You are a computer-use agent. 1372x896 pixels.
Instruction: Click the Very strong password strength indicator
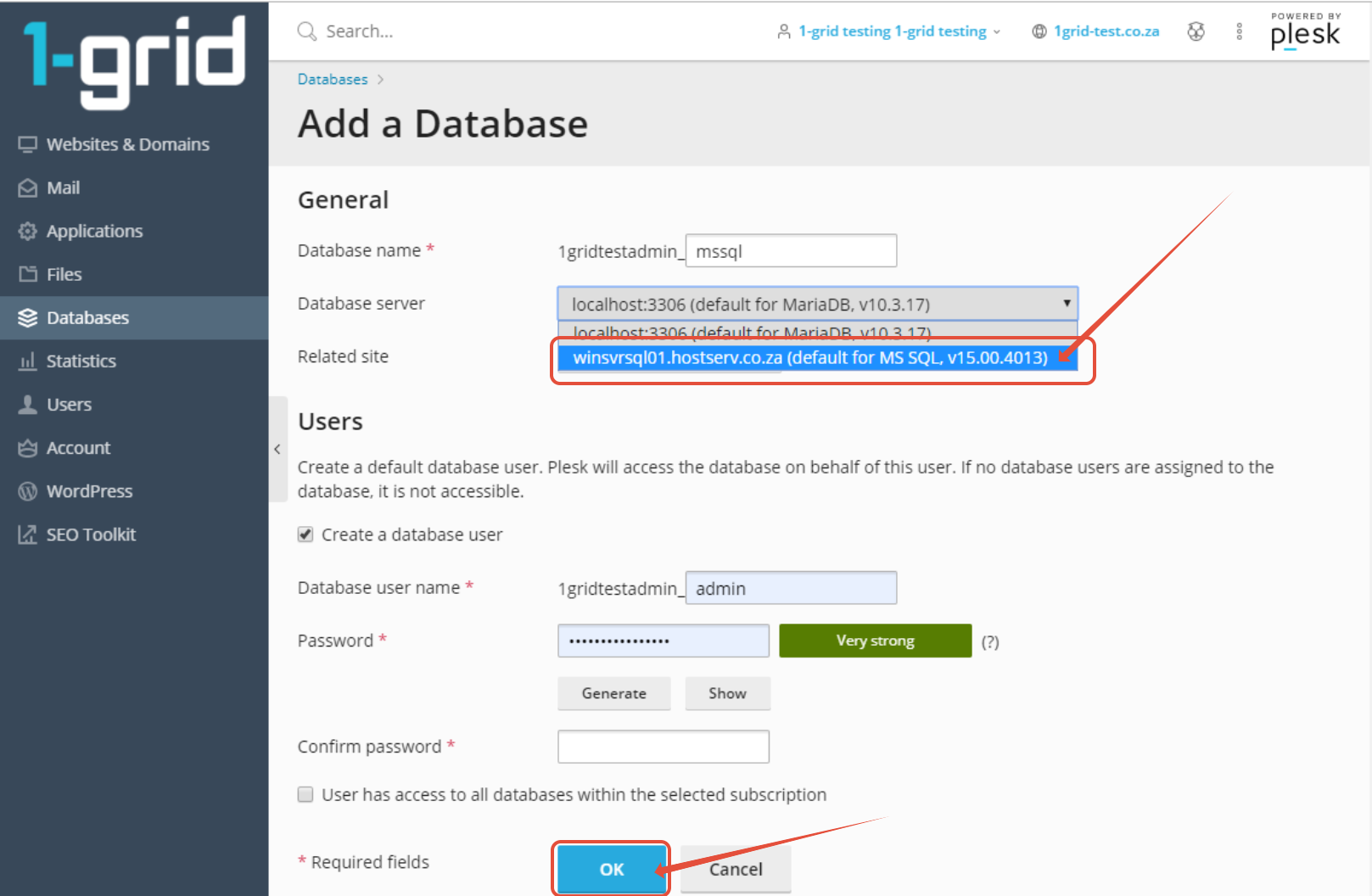click(x=876, y=641)
